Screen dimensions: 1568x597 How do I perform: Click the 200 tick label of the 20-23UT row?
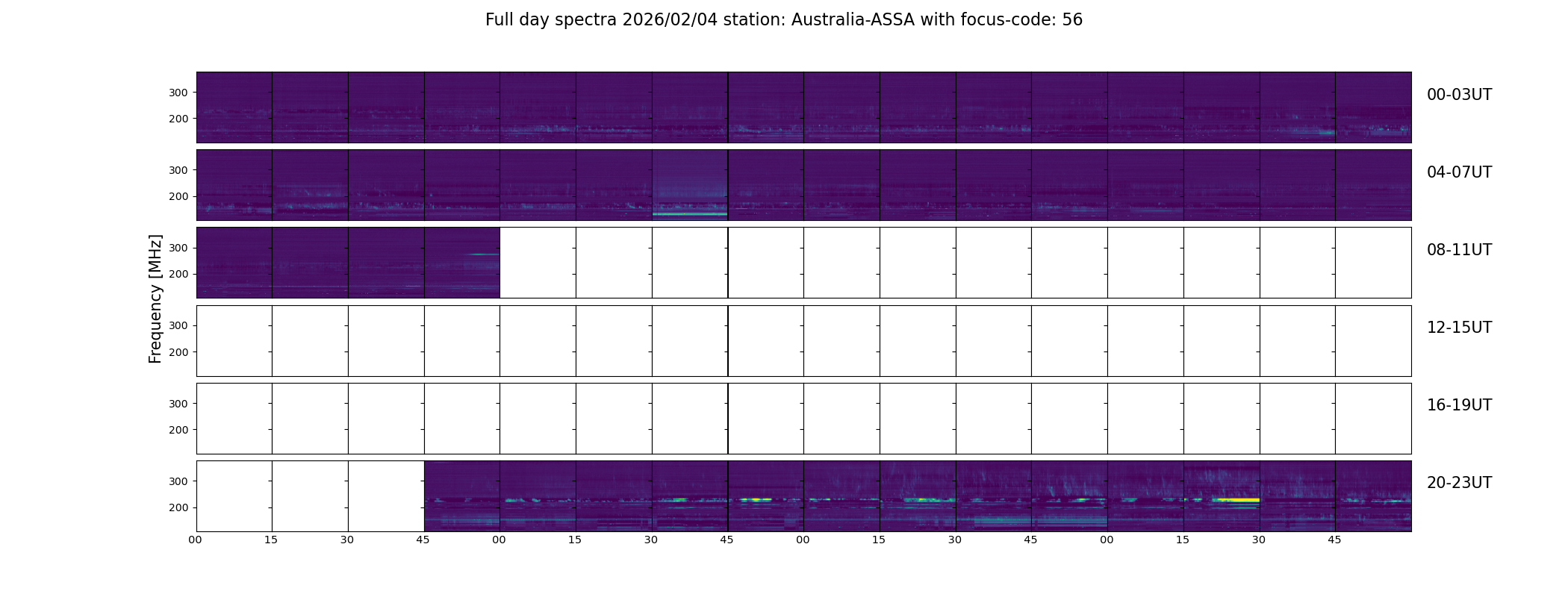(178, 507)
